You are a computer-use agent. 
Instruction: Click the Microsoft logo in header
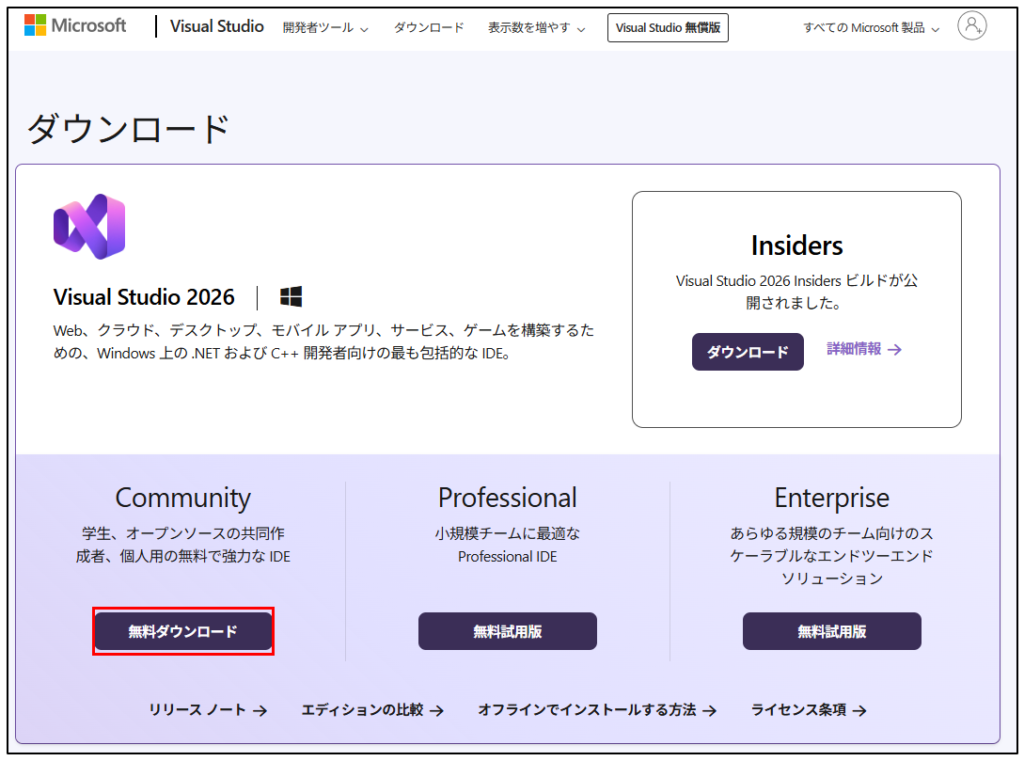[75, 26]
